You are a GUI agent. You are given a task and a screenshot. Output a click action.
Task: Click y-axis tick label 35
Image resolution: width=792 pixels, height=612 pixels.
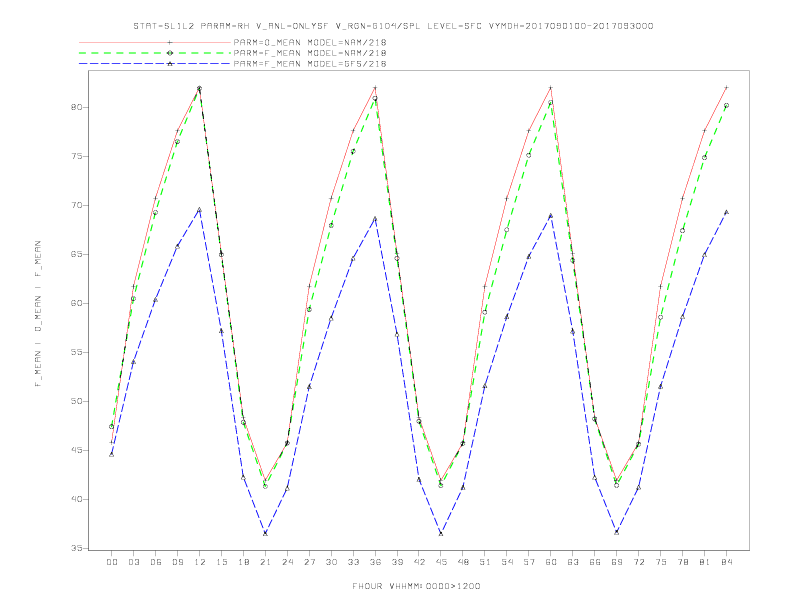[x=77, y=548]
